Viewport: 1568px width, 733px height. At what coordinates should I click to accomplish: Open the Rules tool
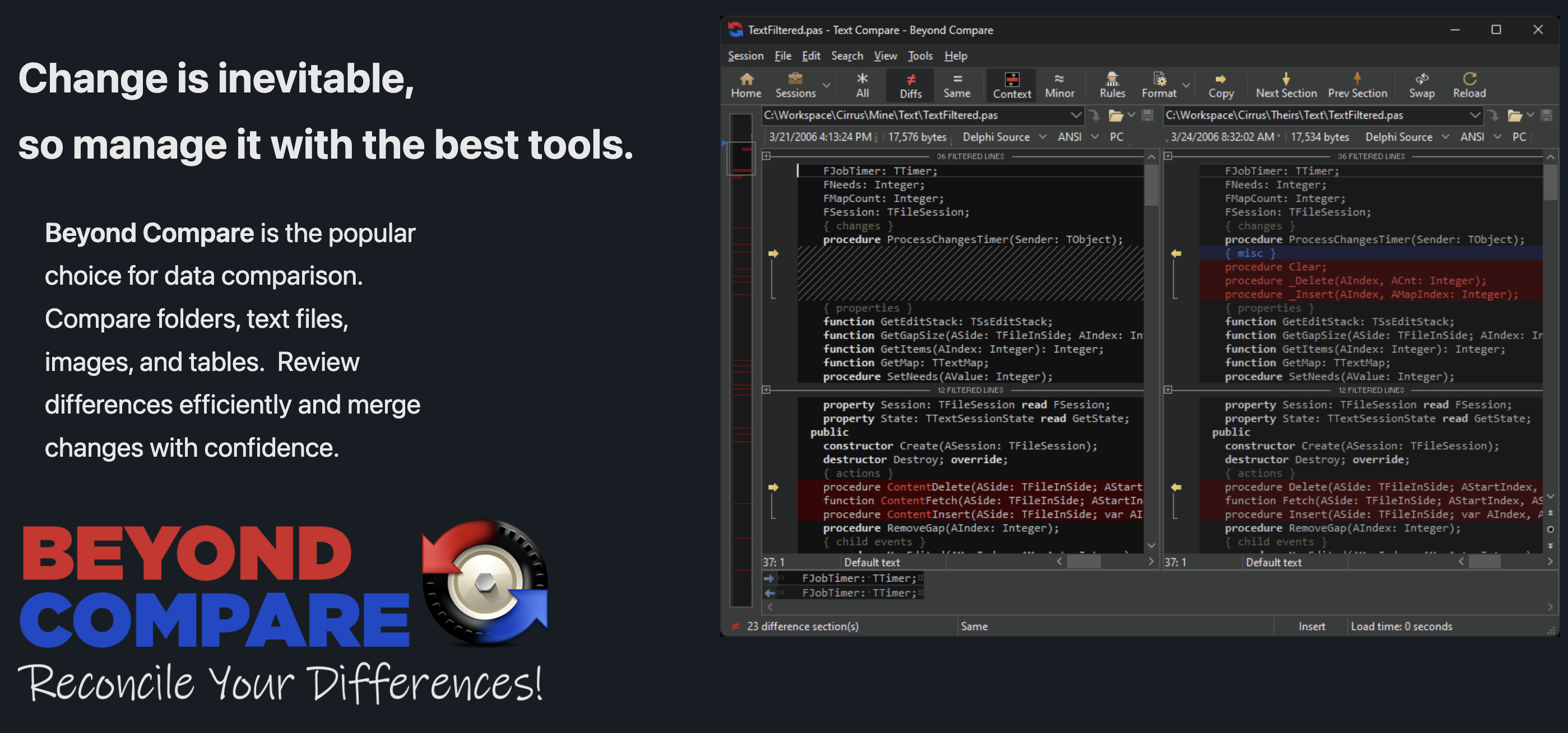[1112, 85]
